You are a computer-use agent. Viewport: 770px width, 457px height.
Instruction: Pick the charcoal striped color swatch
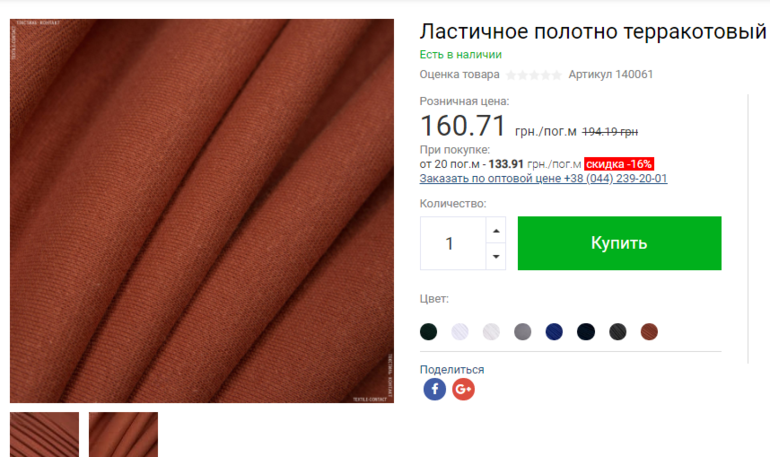click(x=618, y=332)
